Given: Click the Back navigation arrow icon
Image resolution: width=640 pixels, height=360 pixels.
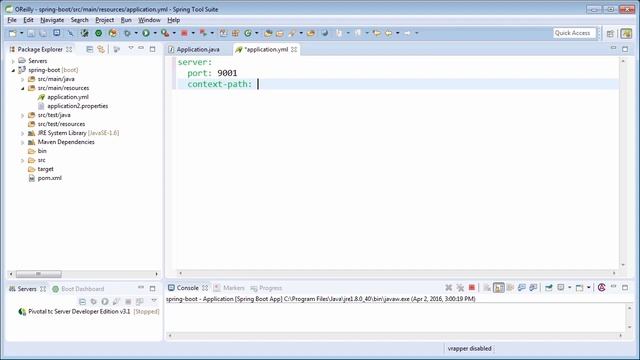Looking at the screenshot, I should pyautogui.click(x=388, y=33).
